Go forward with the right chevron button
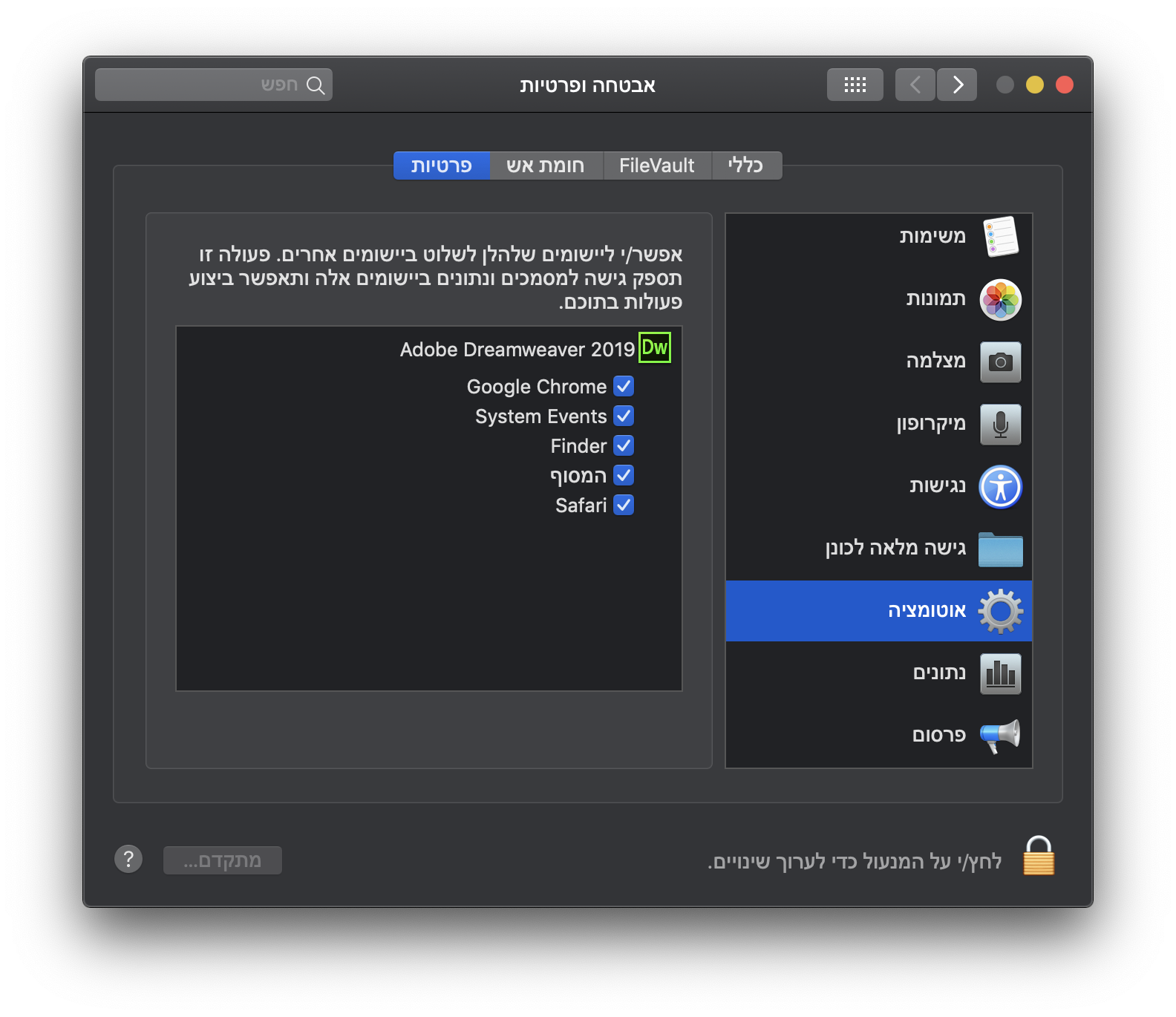Viewport: 1176px width, 1017px height. tap(957, 85)
